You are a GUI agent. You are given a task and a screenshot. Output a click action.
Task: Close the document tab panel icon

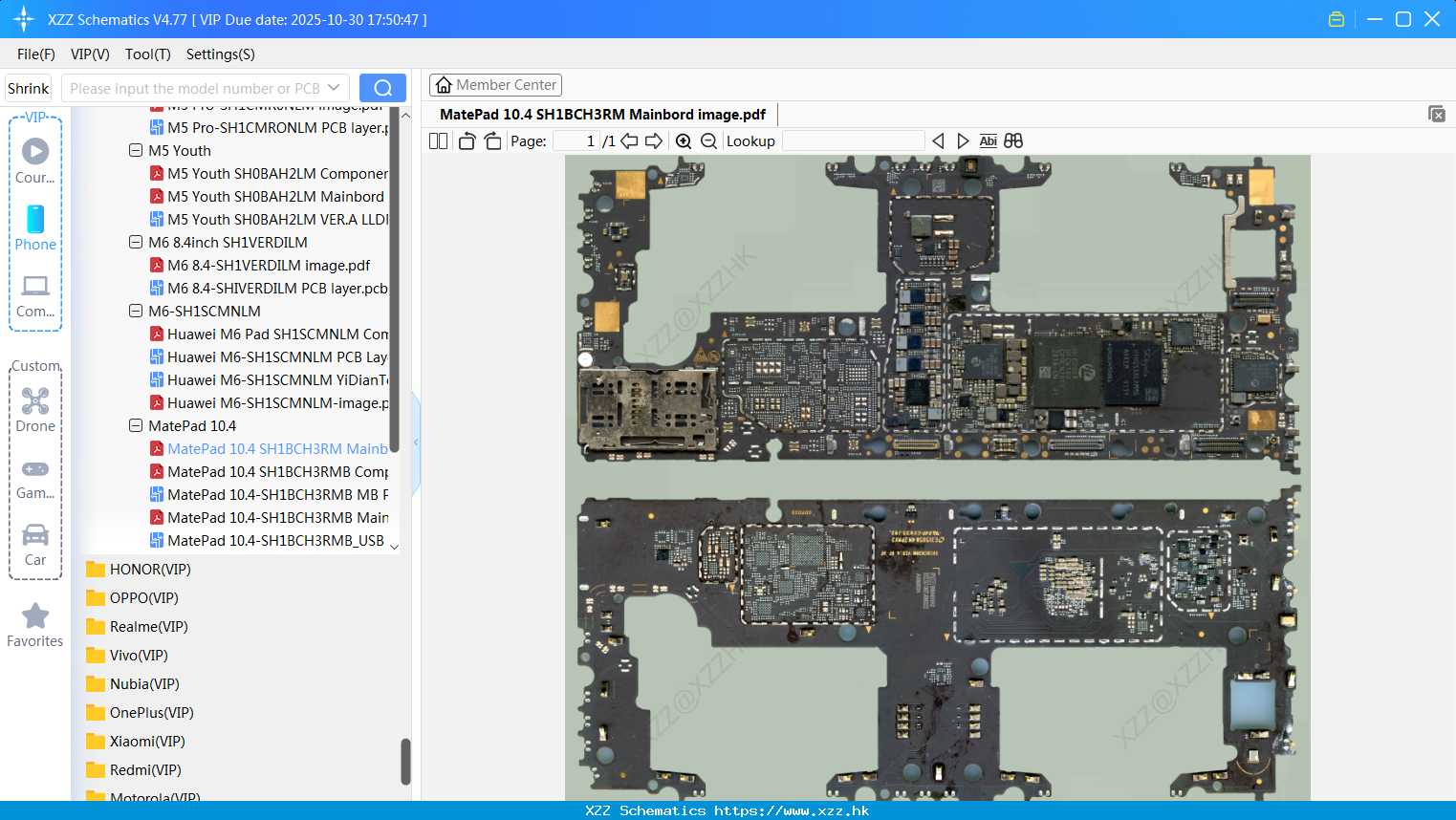[x=1437, y=114]
